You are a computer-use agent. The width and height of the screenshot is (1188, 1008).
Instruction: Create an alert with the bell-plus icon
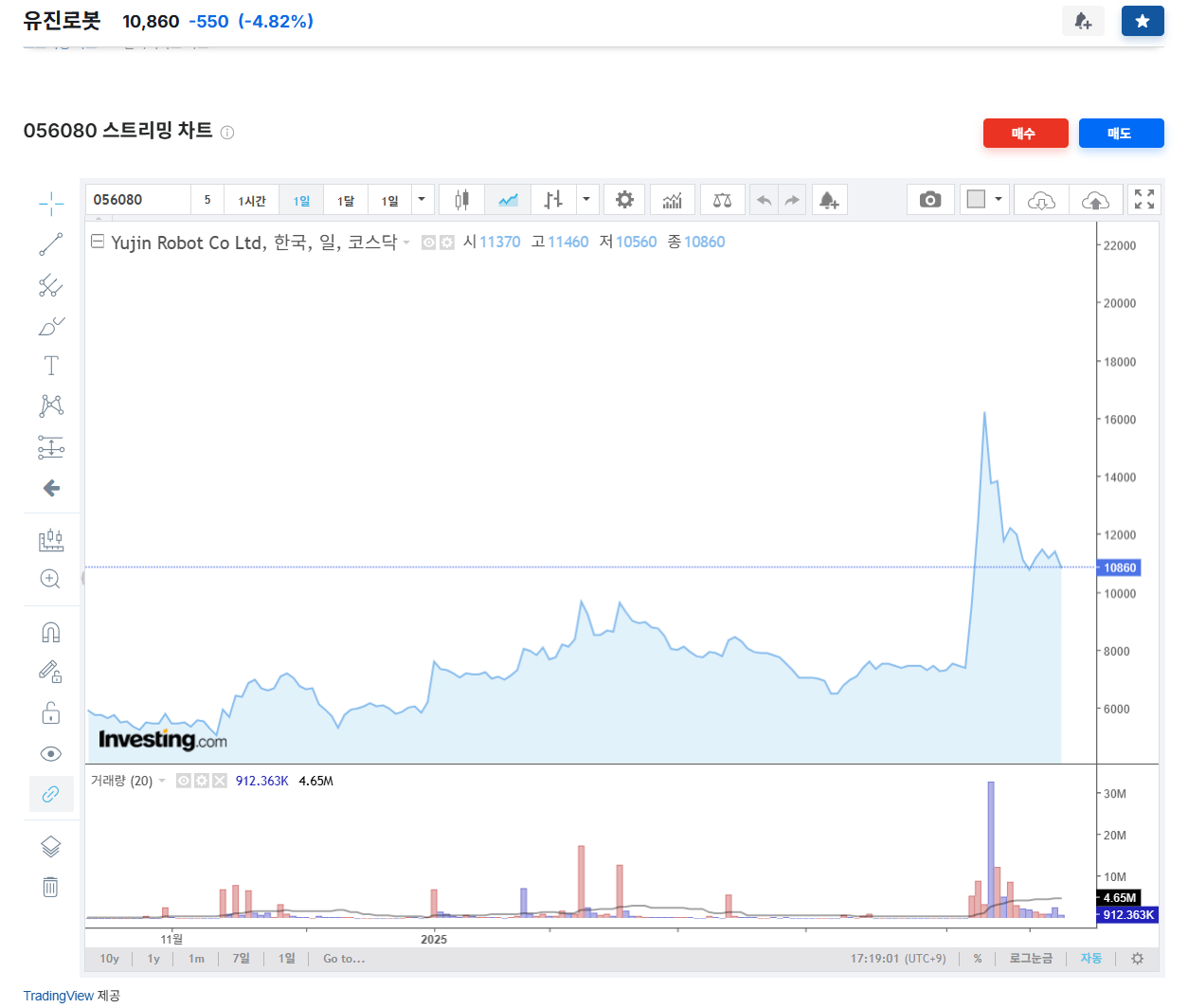(829, 200)
